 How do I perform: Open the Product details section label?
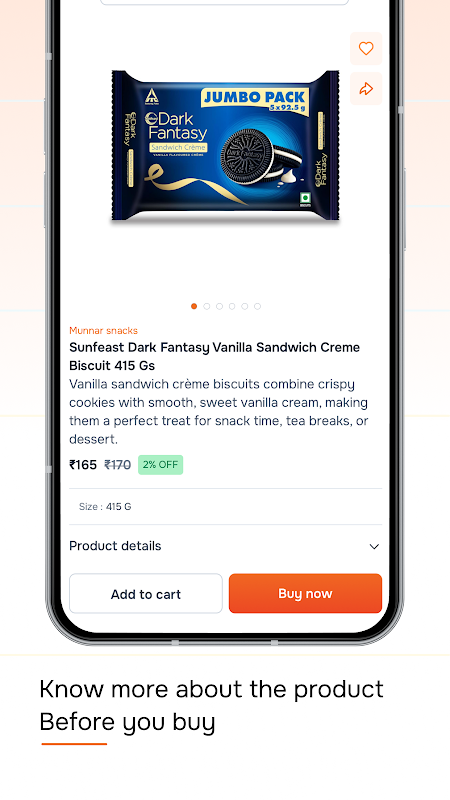115,546
